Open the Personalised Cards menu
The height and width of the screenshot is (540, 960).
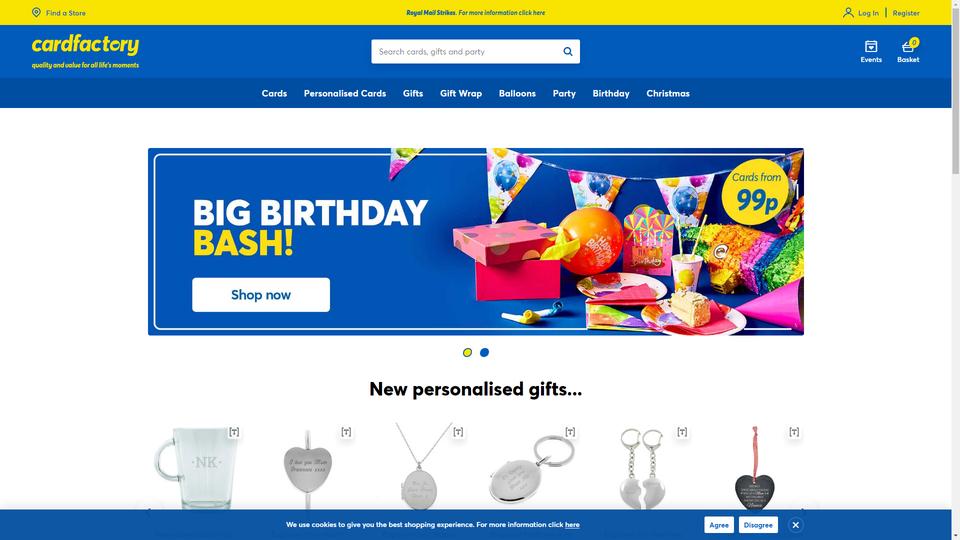pyautogui.click(x=345, y=93)
